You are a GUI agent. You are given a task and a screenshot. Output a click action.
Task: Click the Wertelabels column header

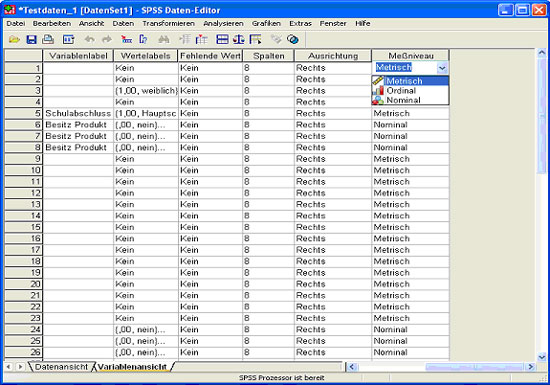(146, 56)
